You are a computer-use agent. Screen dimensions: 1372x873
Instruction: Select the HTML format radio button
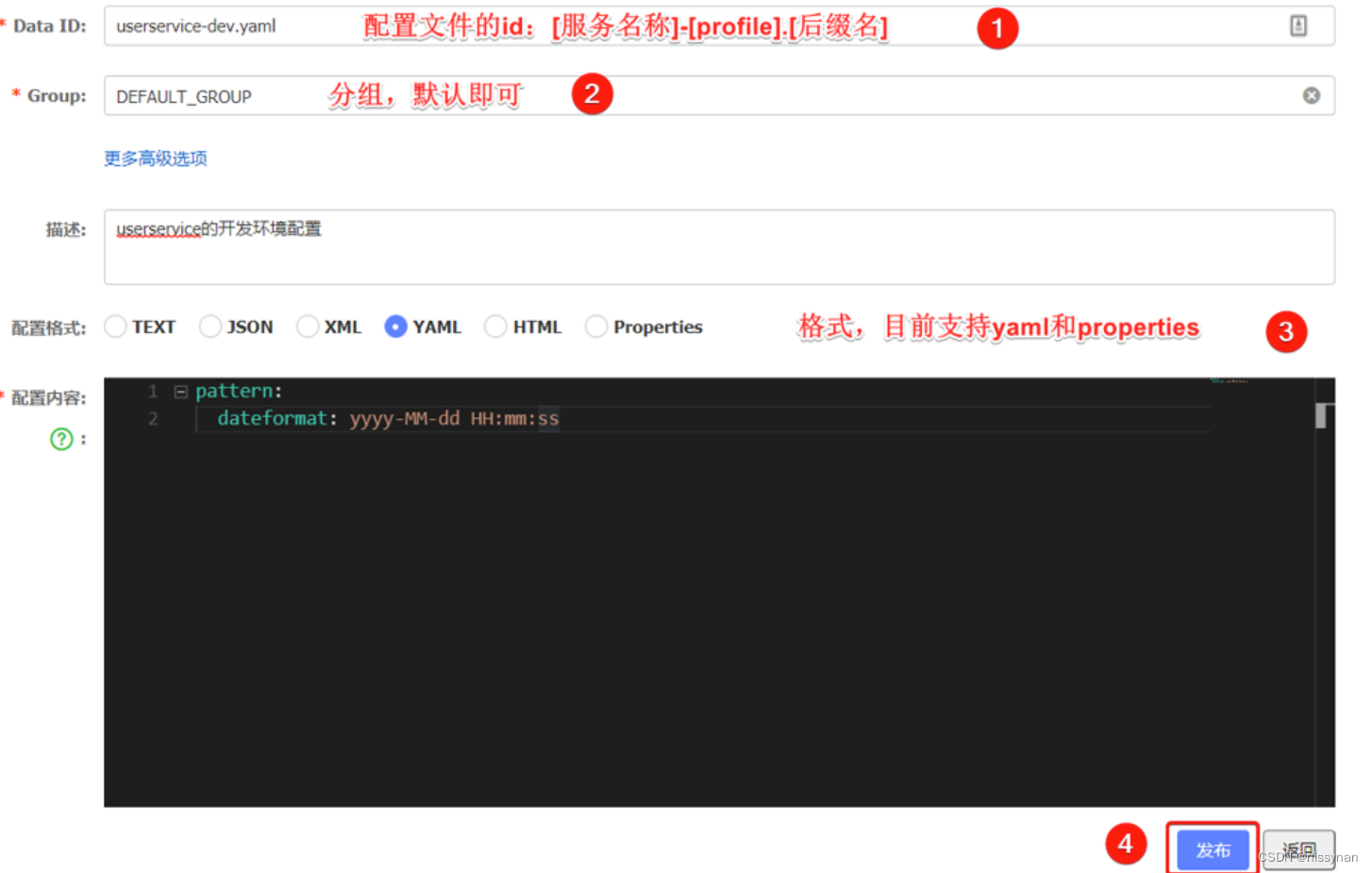[495, 327]
